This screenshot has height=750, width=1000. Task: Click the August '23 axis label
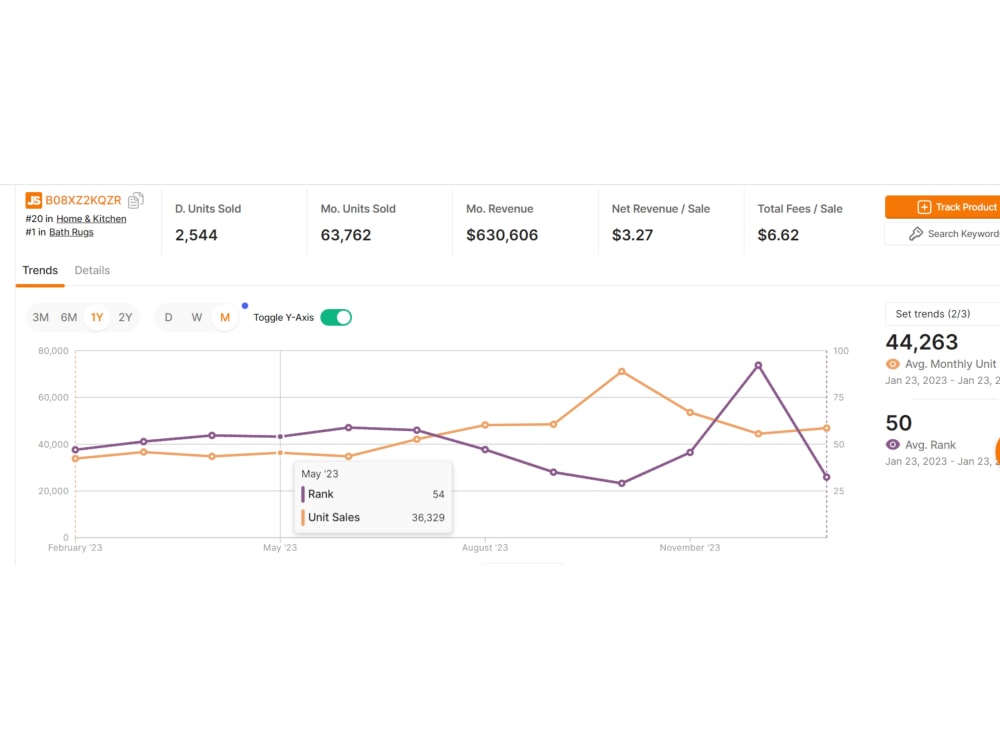click(x=485, y=548)
